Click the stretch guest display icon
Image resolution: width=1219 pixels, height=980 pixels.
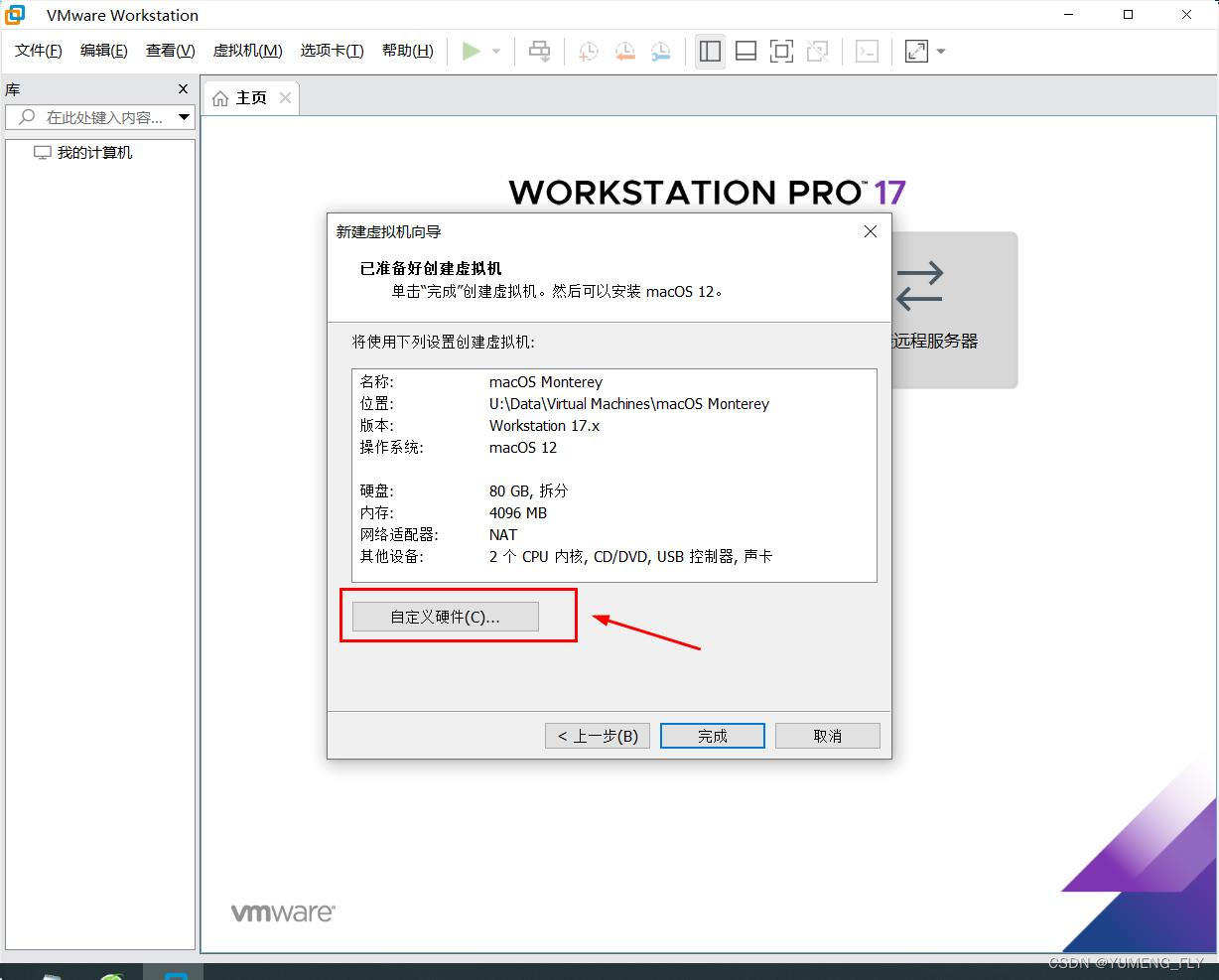(916, 52)
